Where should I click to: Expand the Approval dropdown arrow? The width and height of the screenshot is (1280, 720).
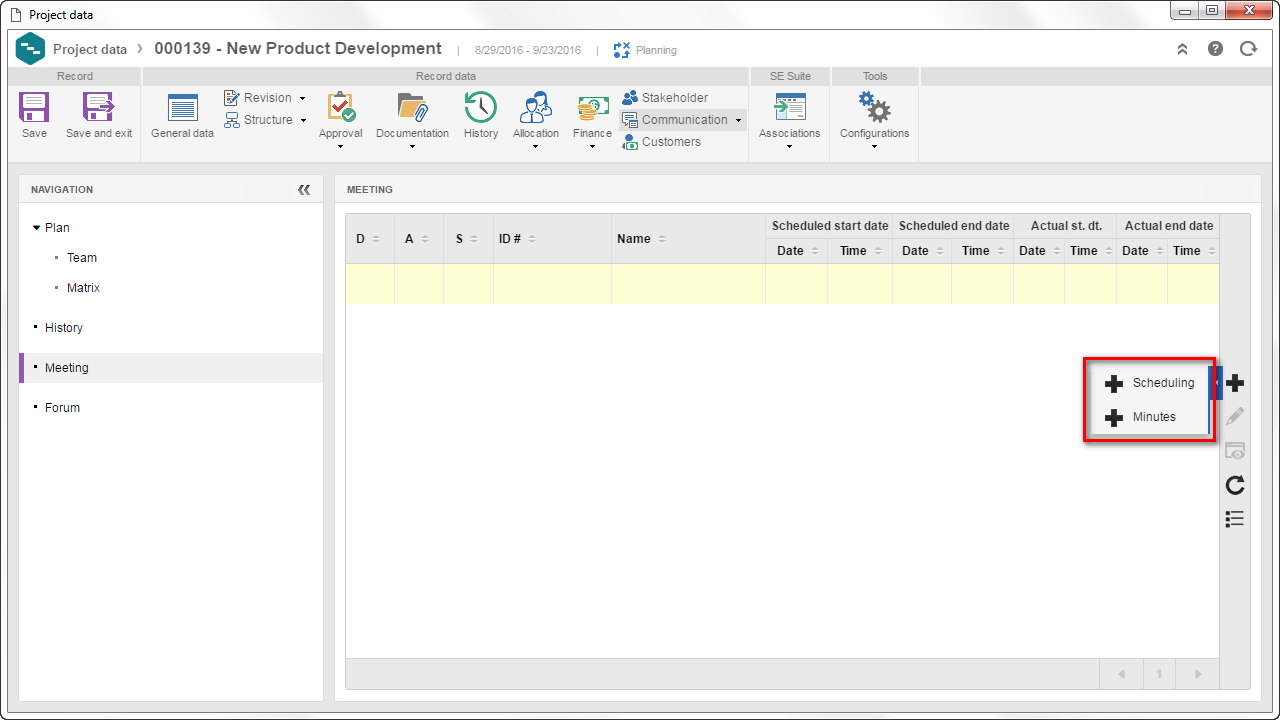point(341,147)
